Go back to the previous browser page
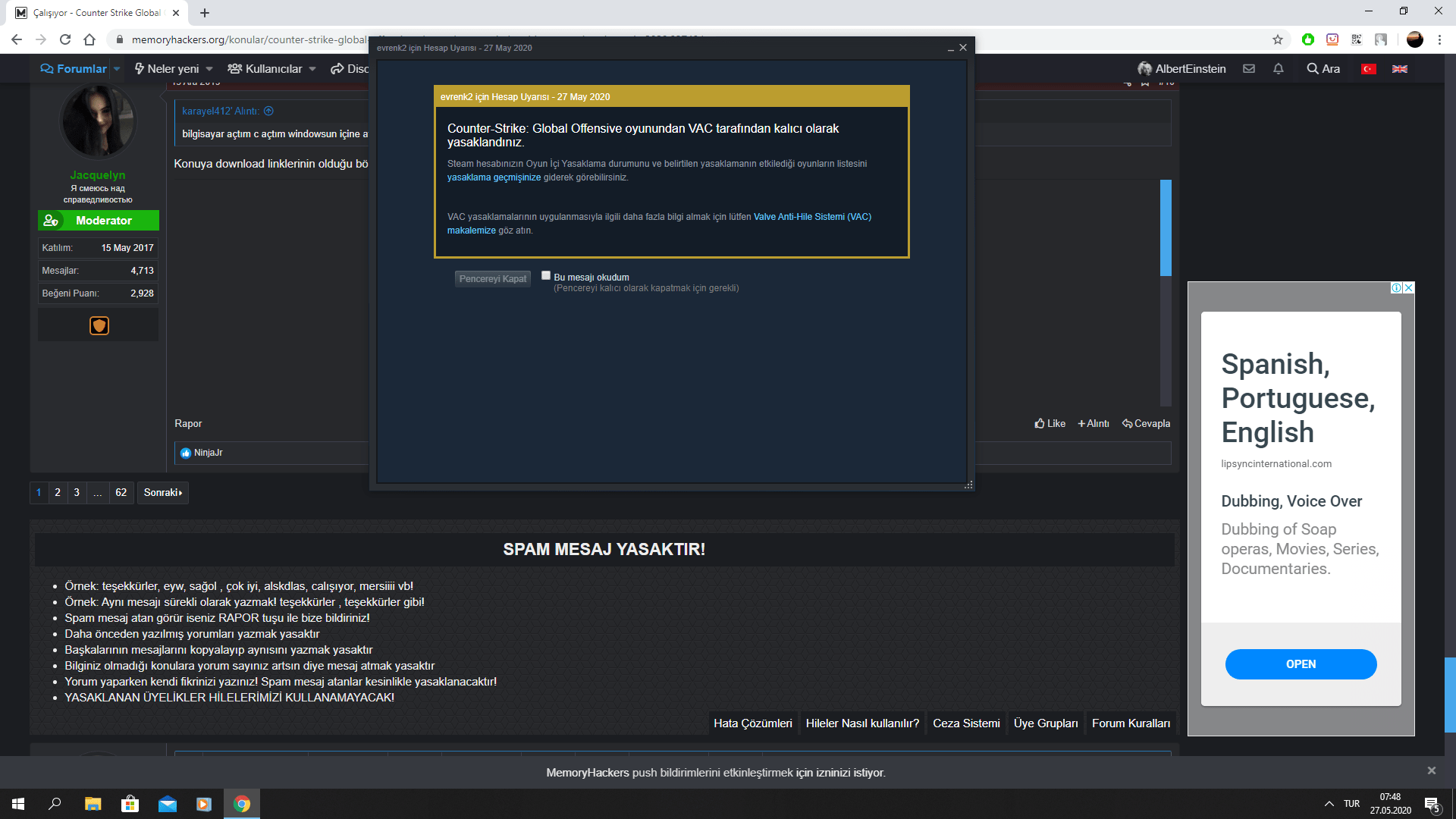 pos(17,39)
